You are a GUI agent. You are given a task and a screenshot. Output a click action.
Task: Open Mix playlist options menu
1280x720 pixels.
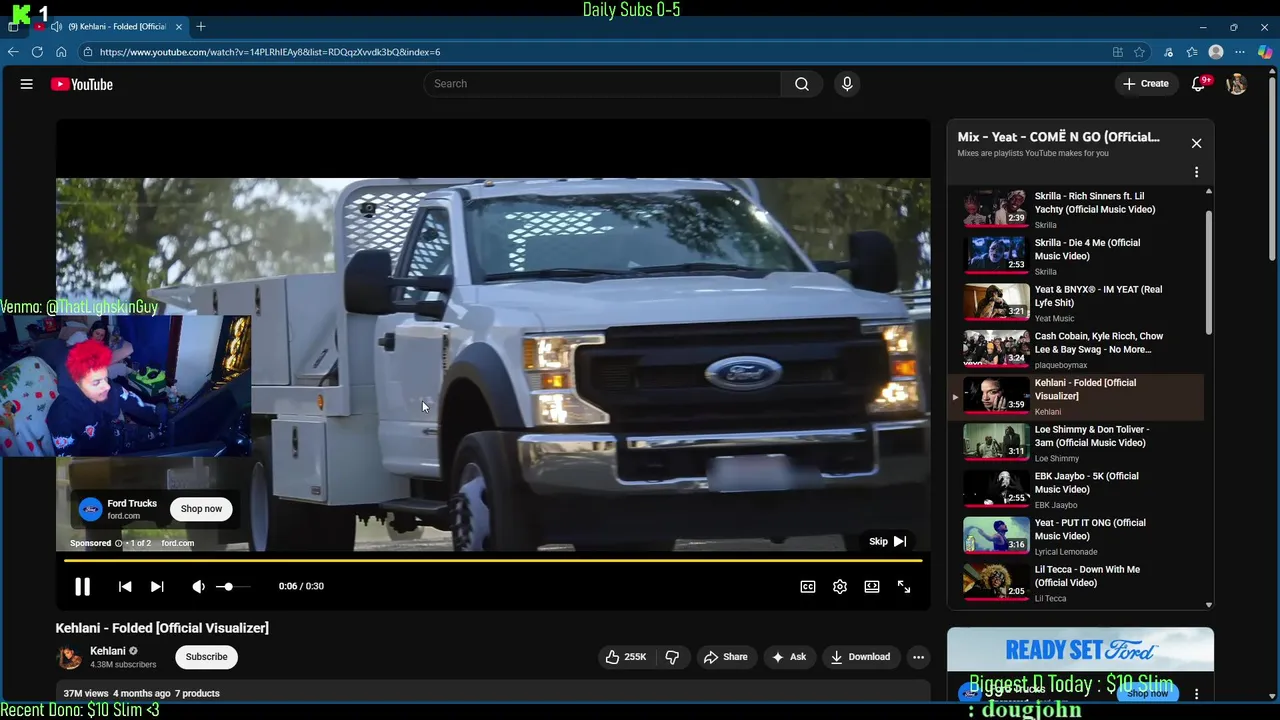coord(1196,172)
